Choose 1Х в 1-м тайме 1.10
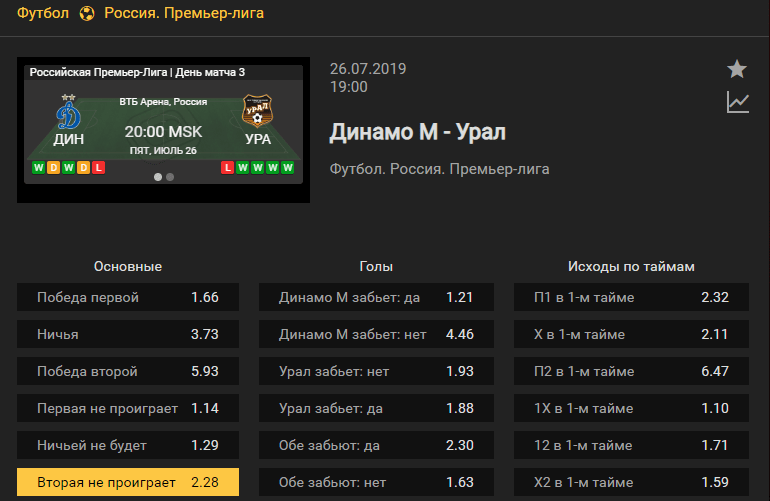Viewport: 770px width, 501px height. pos(632,408)
